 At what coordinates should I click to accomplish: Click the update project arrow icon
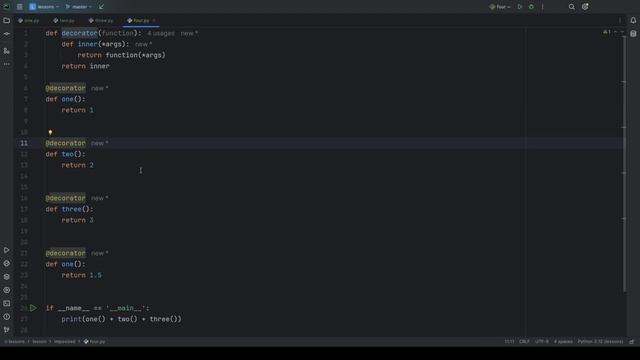coord(101,7)
